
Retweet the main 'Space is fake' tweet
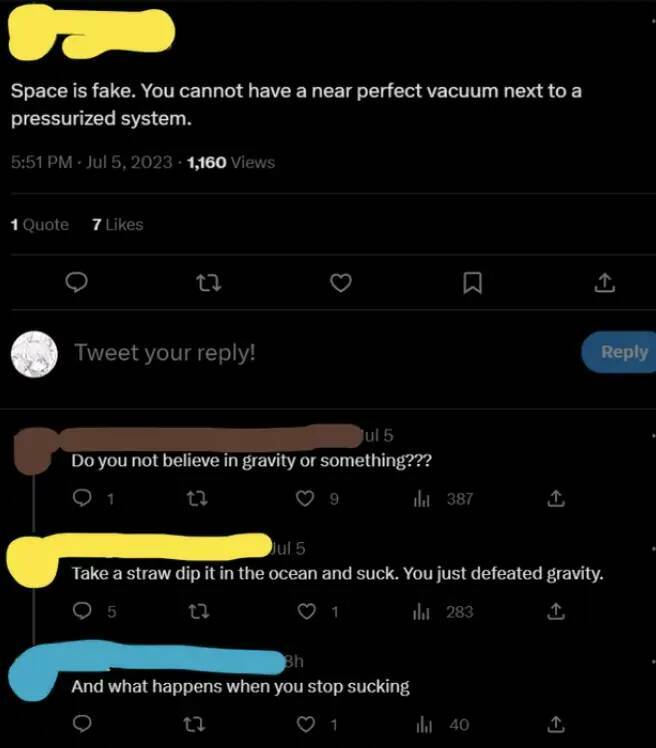(x=206, y=285)
